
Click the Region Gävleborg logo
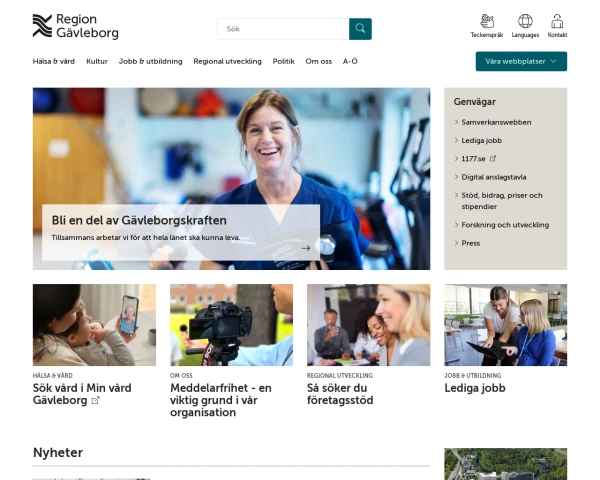[x=76, y=26]
